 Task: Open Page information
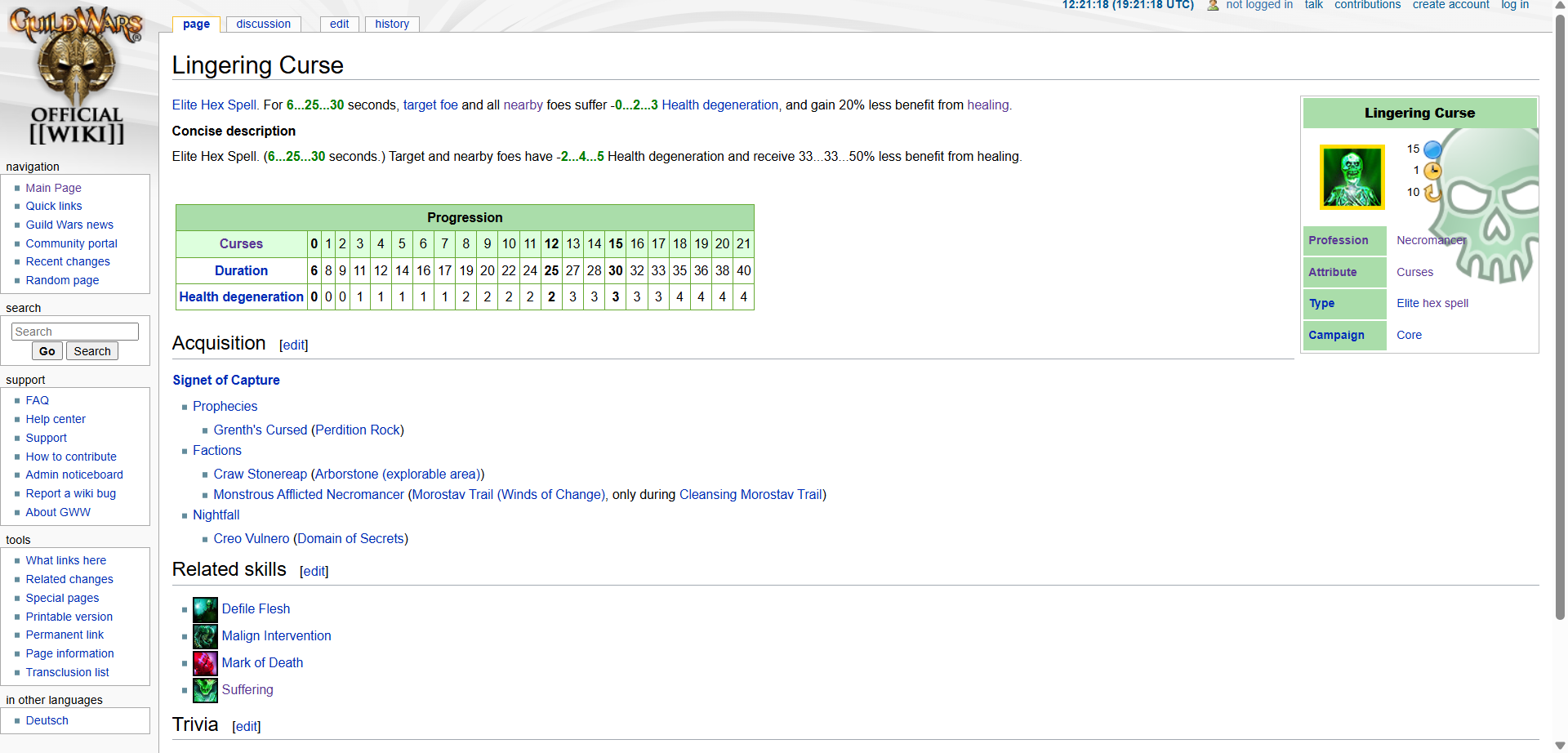click(69, 653)
